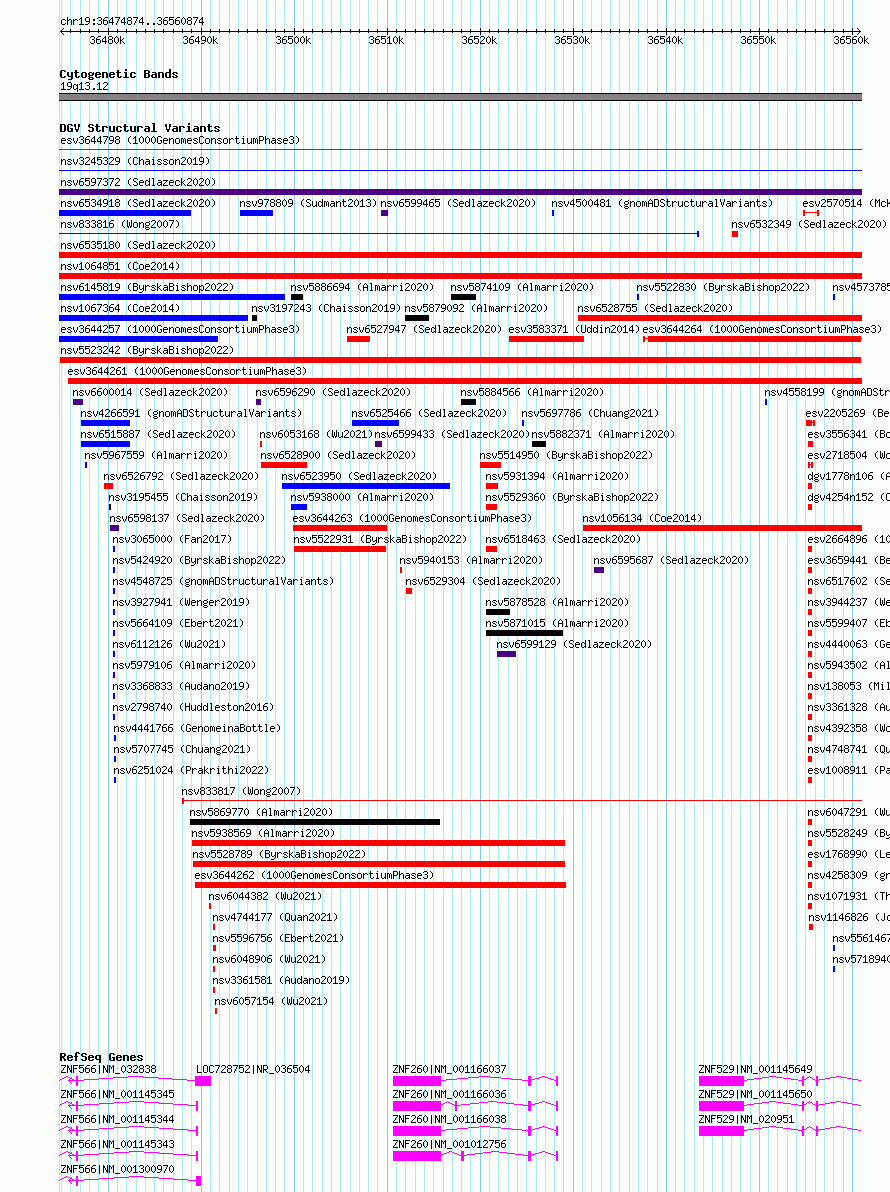Click the nsv6534918 Sedlazeck2020 label
Image resolution: width=890 pixels, height=1192 pixels.
click(138, 203)
